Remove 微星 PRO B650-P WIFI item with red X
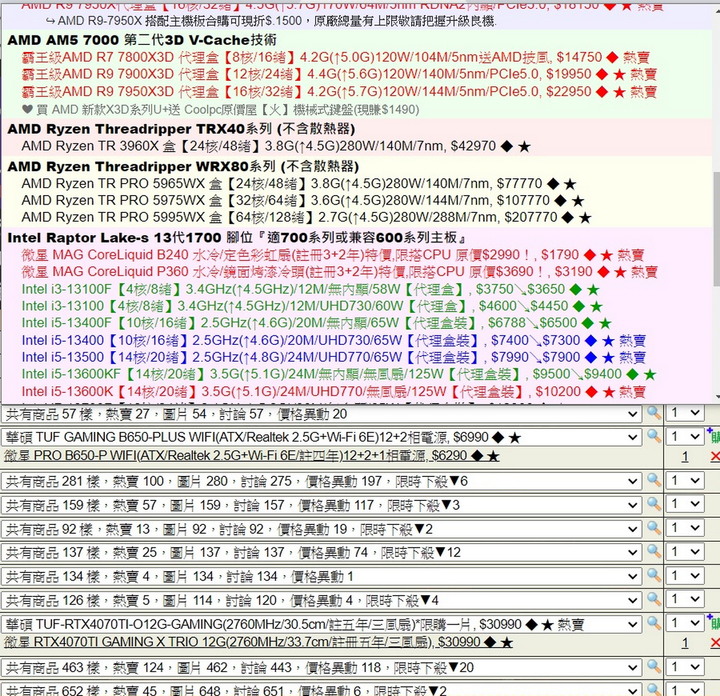The width and height of the screenshot is (720, 696). (715, 456)
